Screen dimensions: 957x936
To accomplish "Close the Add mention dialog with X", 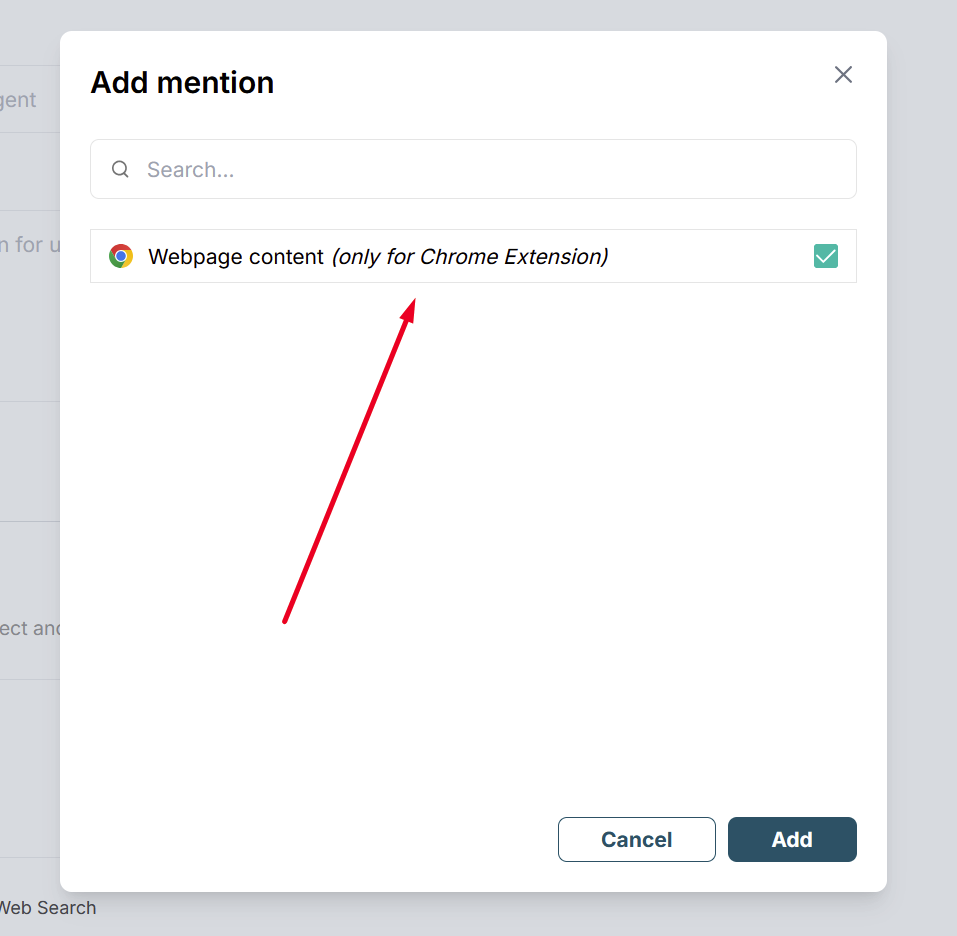I will pyautogui.click(x=843, y=74).
